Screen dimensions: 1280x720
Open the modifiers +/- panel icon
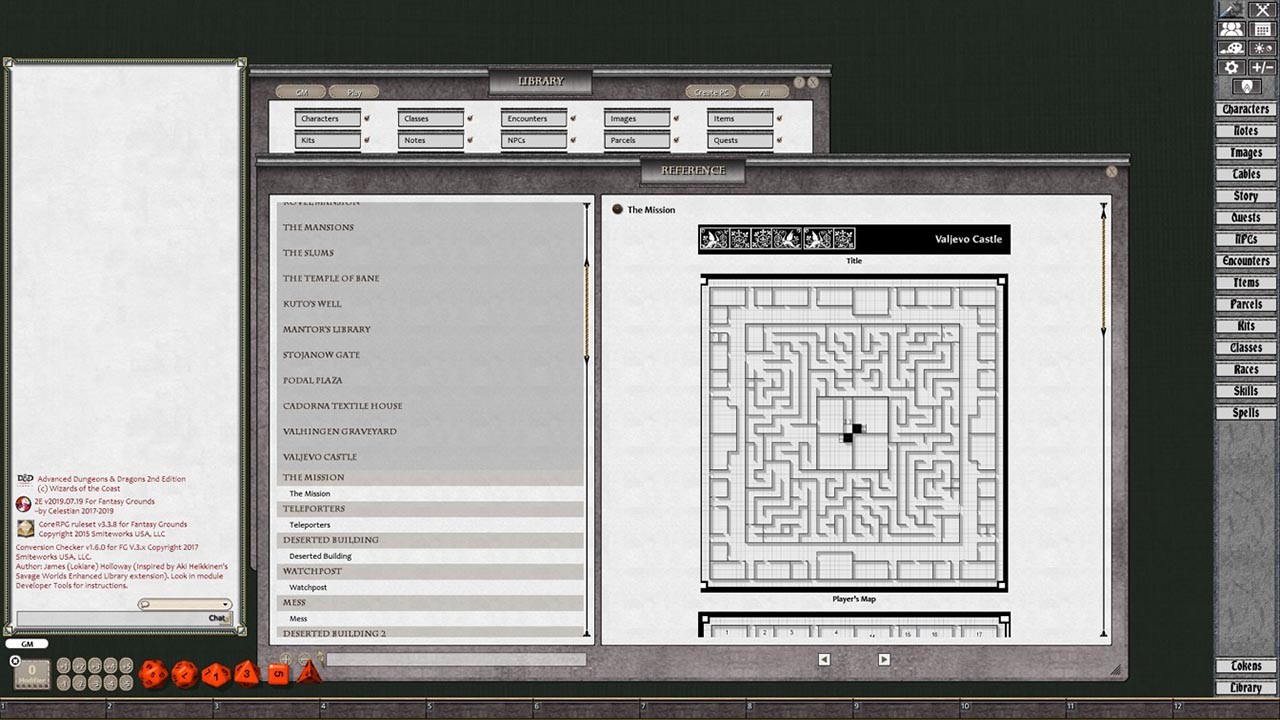(1262, 67)
